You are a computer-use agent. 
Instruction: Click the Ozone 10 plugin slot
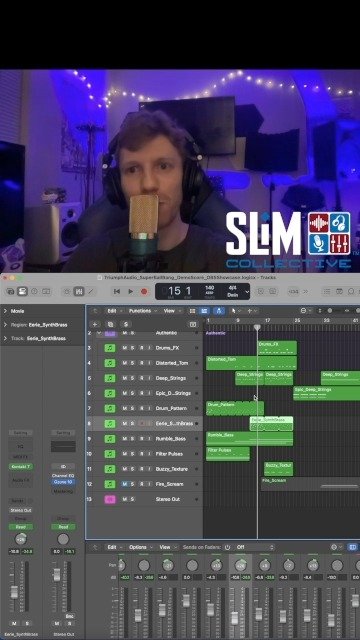coord(63,482)
